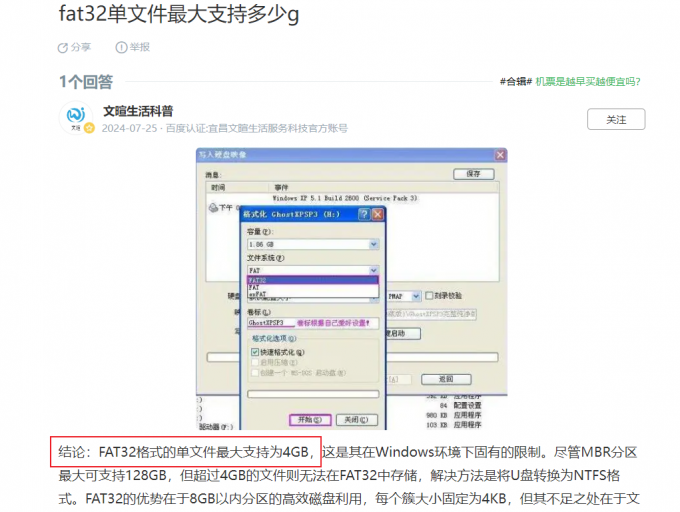Click the 卷标 GhostXPSP3 input field
Screen dimensions: 680x512
tap(313, 323)
